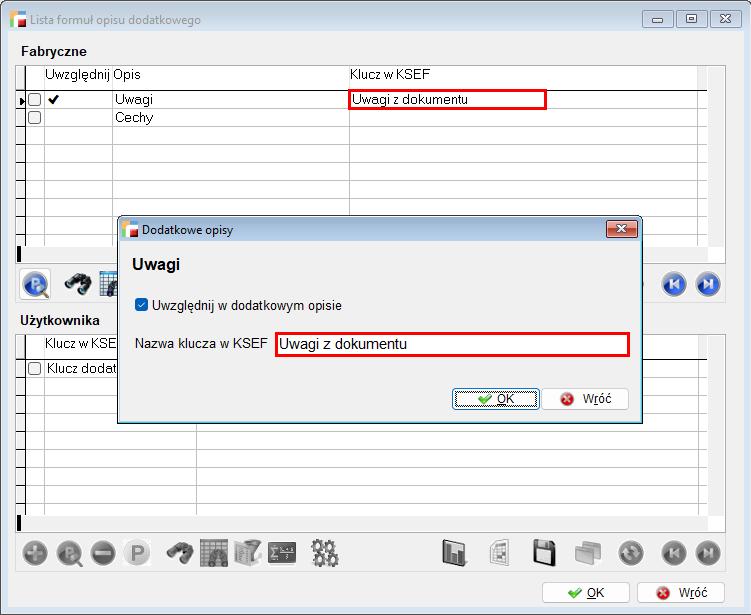This screenshot has height=615, width=751.
Task: Toggle the checkbox in the Cechy row
Action: 34,118
